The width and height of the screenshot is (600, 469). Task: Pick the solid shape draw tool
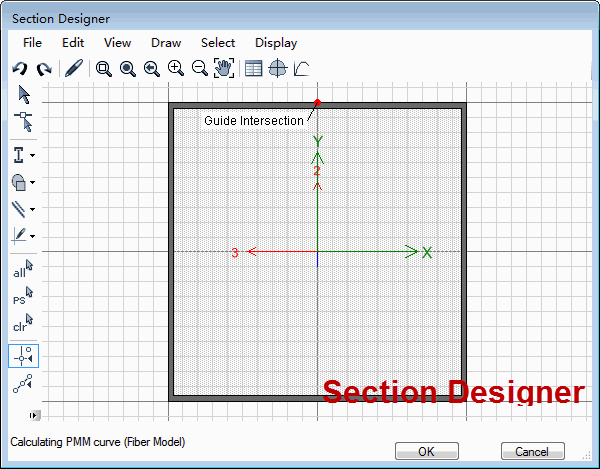(x=19, y=182)
